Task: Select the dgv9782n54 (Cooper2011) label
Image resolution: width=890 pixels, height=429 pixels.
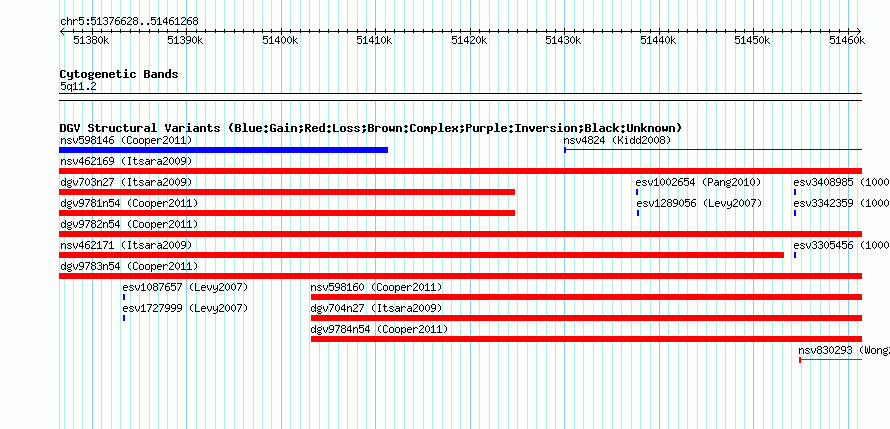Action: 129,224
